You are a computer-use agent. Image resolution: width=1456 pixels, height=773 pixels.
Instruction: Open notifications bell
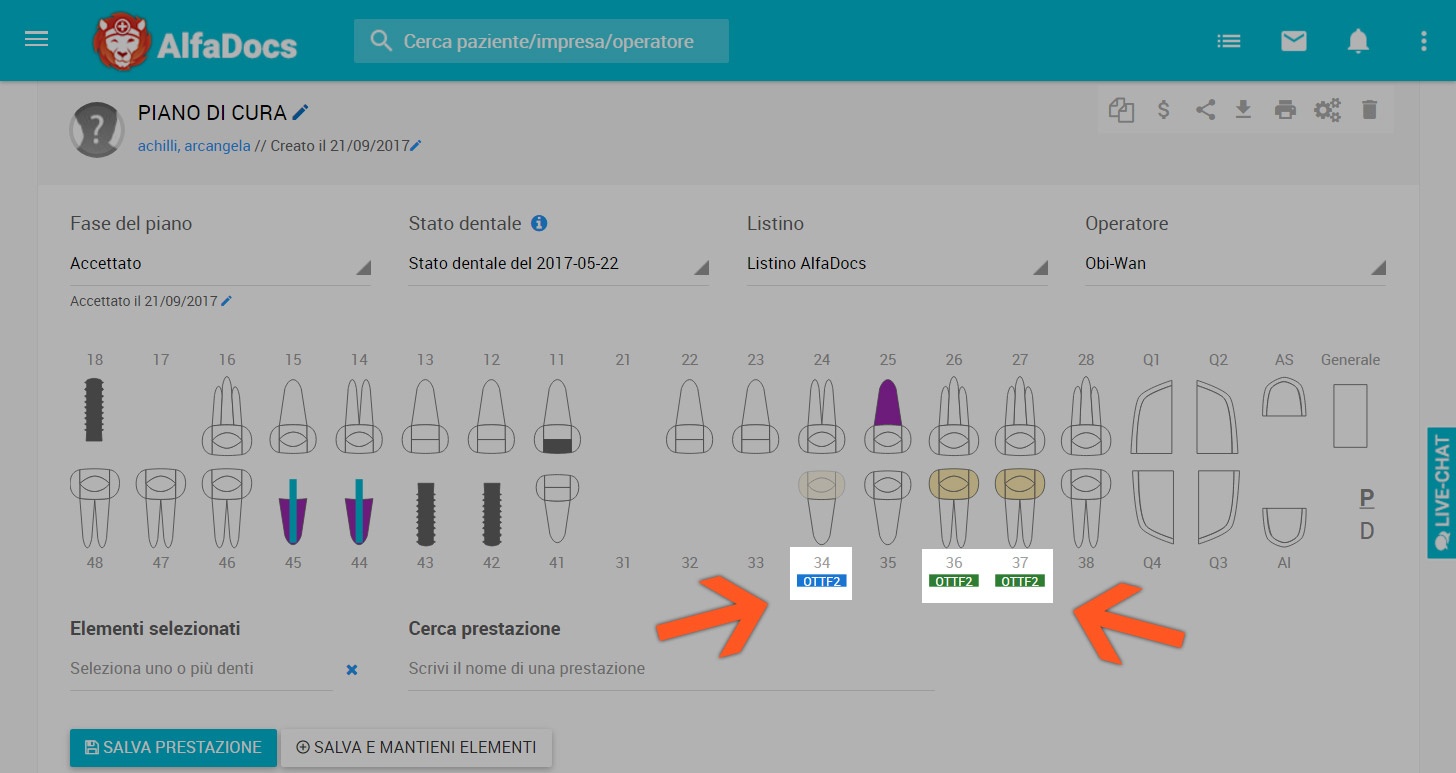coord(1357,41)
